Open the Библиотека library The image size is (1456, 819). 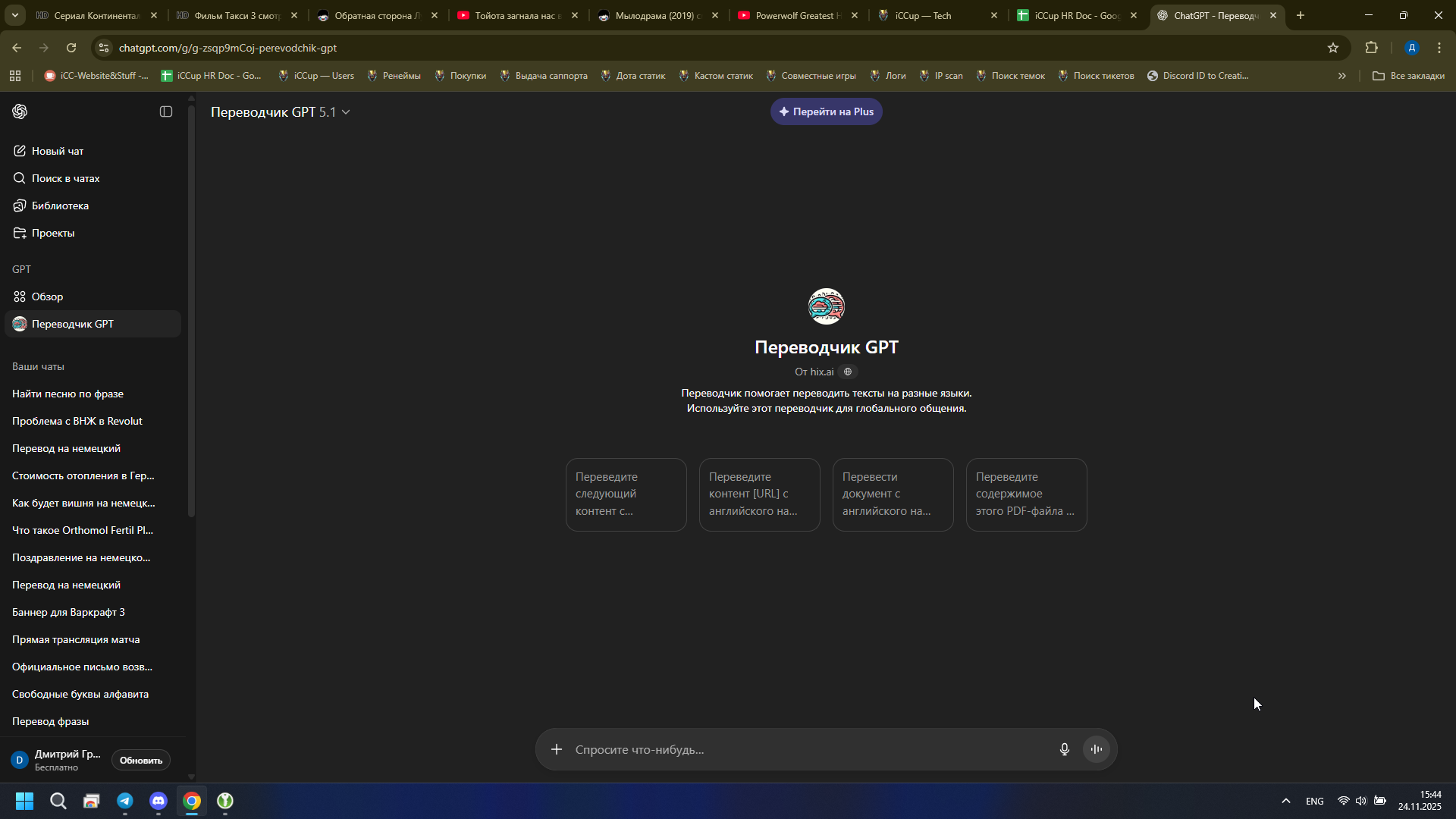point(60,206)
